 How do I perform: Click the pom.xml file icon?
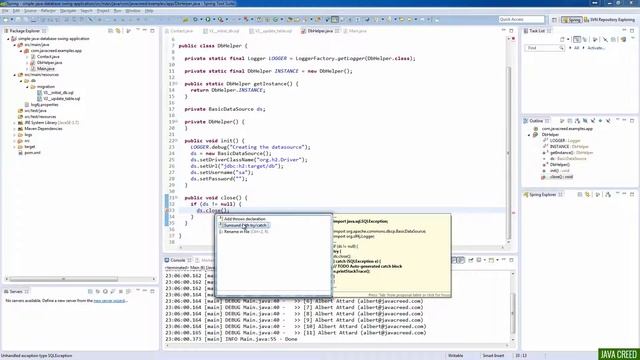(20, 153)
